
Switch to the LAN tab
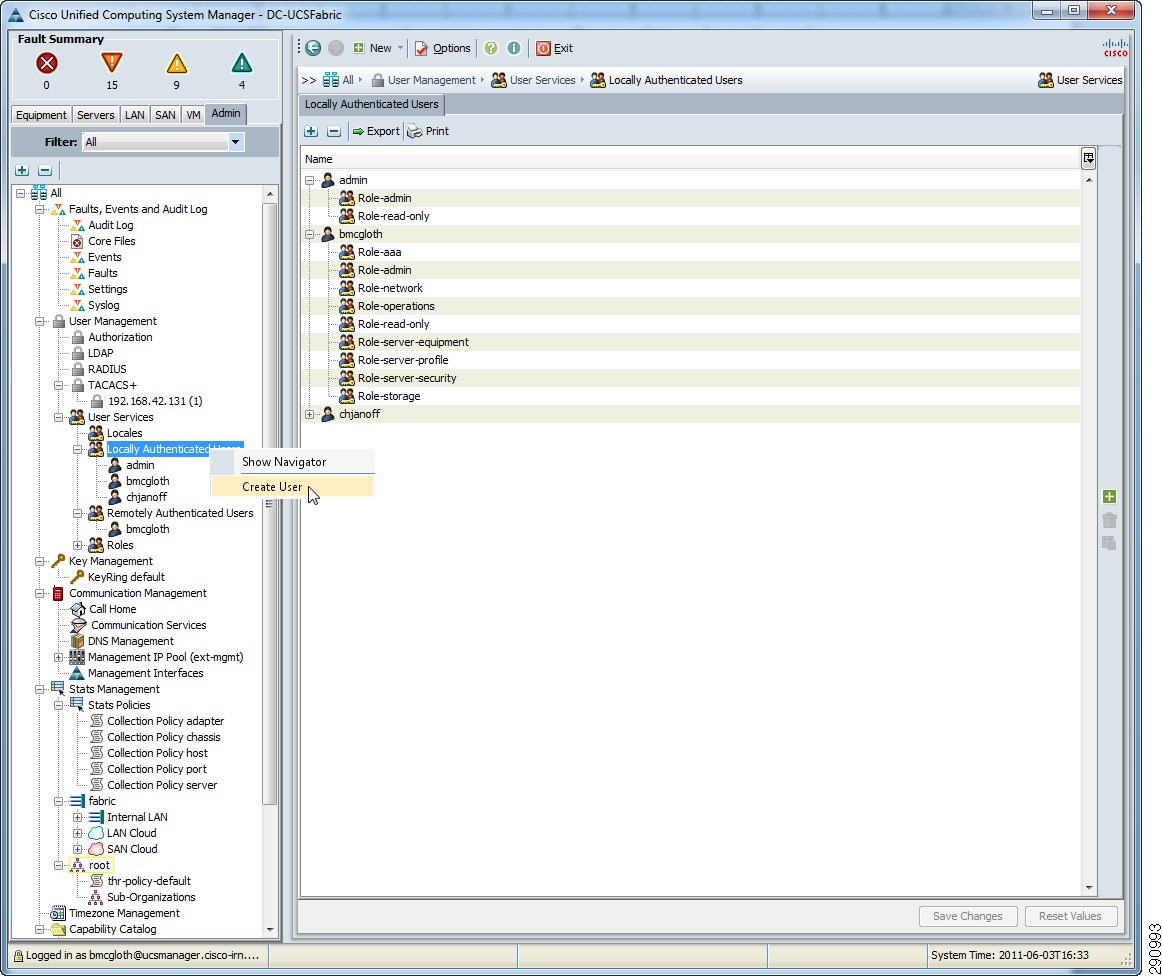click(x=135, y=115)
